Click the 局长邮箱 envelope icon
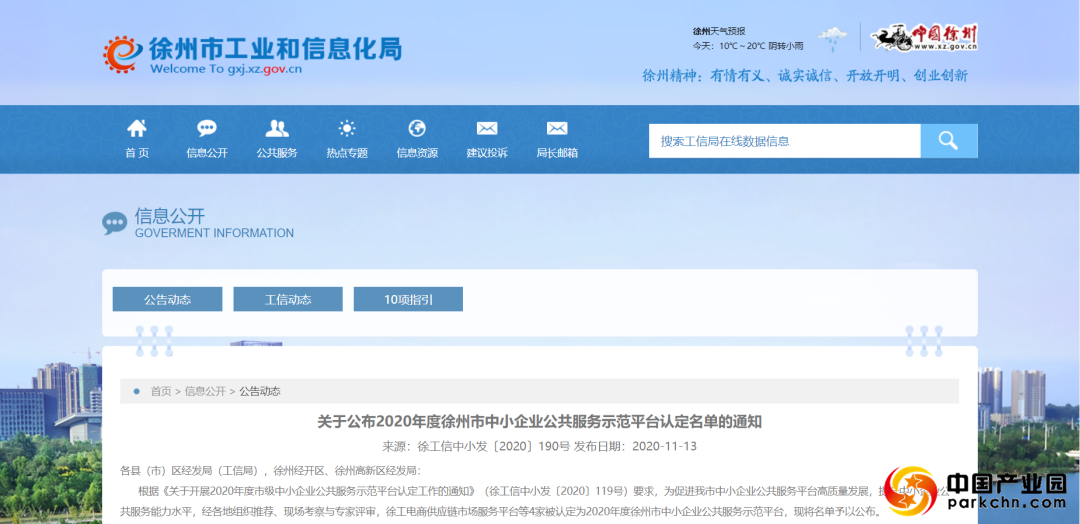This screenshot has width=1080, height=524. 557,129
